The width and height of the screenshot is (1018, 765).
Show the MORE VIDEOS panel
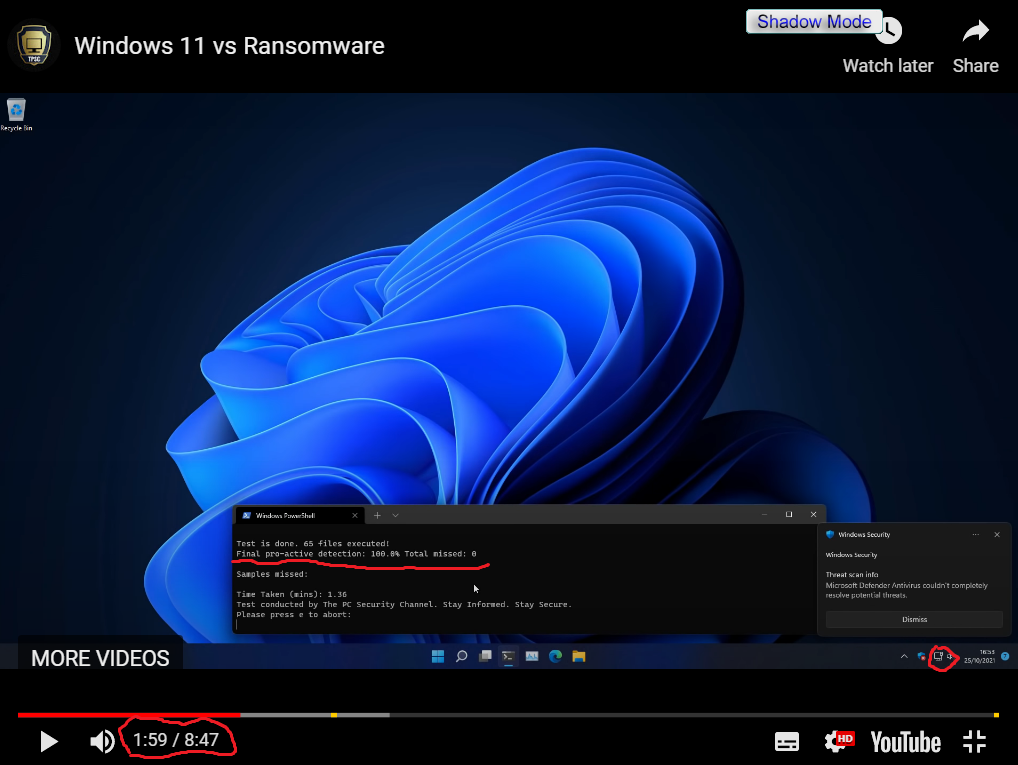[x=100, y=658]
